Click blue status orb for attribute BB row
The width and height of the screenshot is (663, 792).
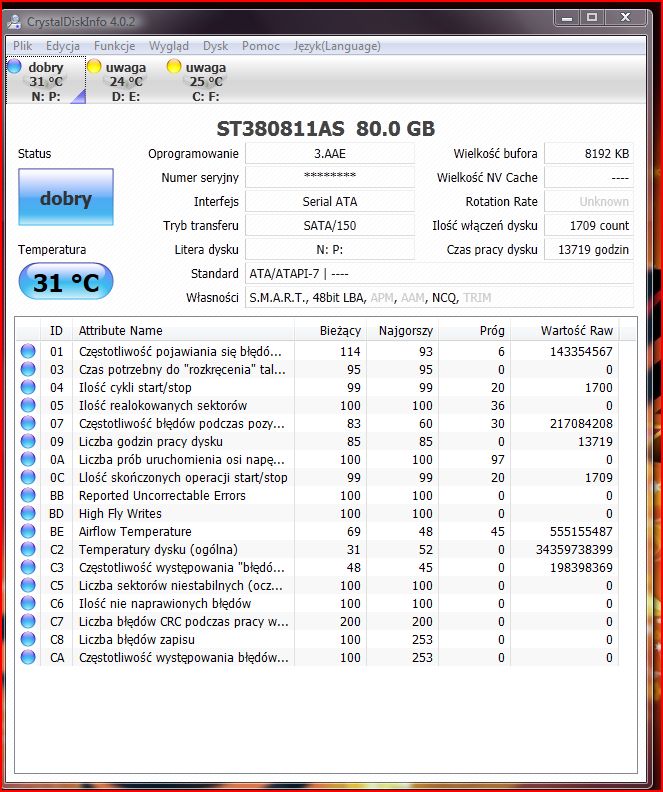pyautogui.click(x=28, y=495)
